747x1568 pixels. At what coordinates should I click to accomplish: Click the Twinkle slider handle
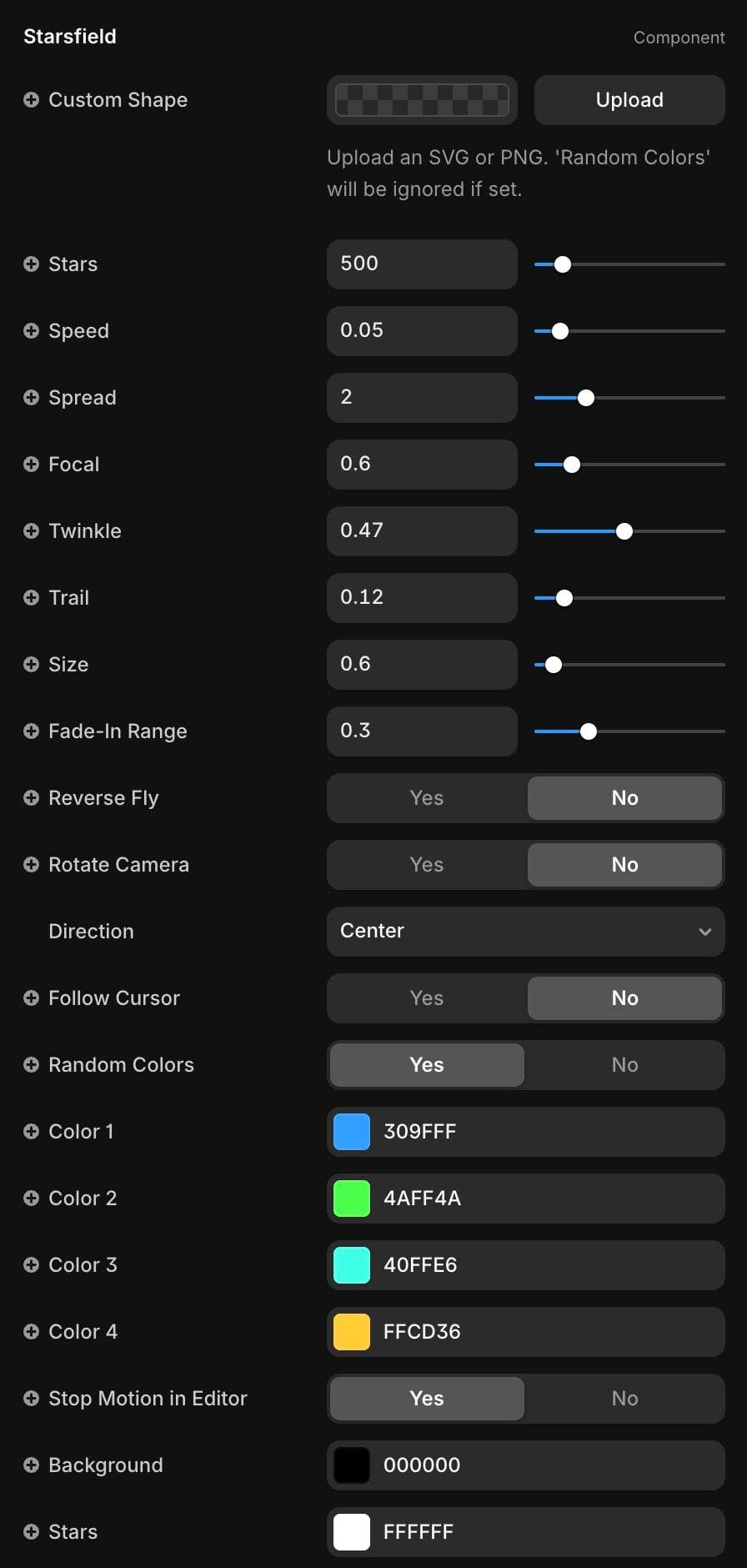pyautogui.click(x=624, y=531)
